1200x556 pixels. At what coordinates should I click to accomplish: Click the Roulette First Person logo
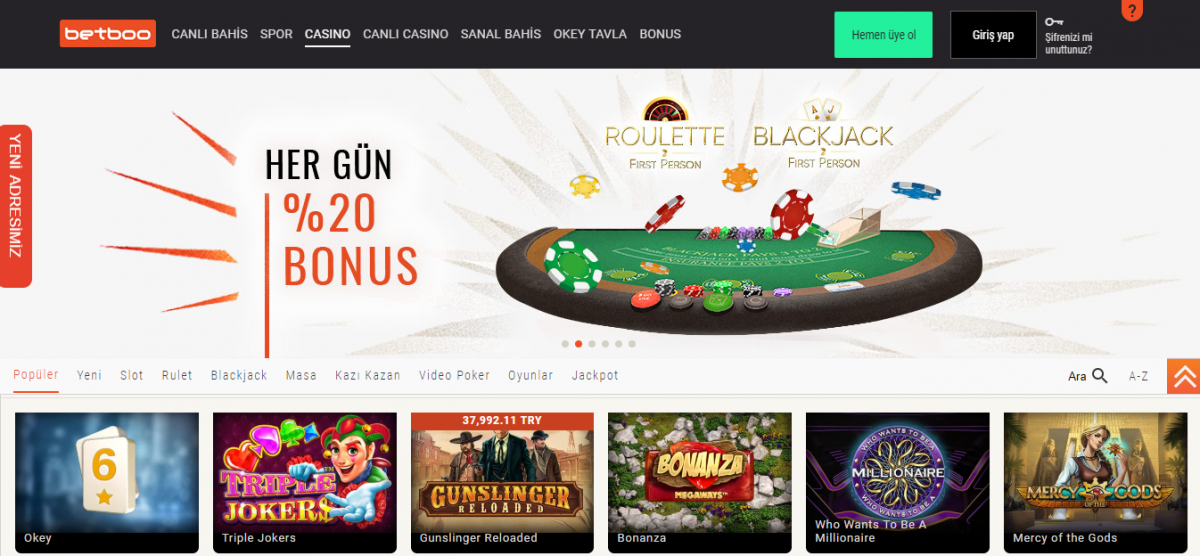(x=665, y=134)
